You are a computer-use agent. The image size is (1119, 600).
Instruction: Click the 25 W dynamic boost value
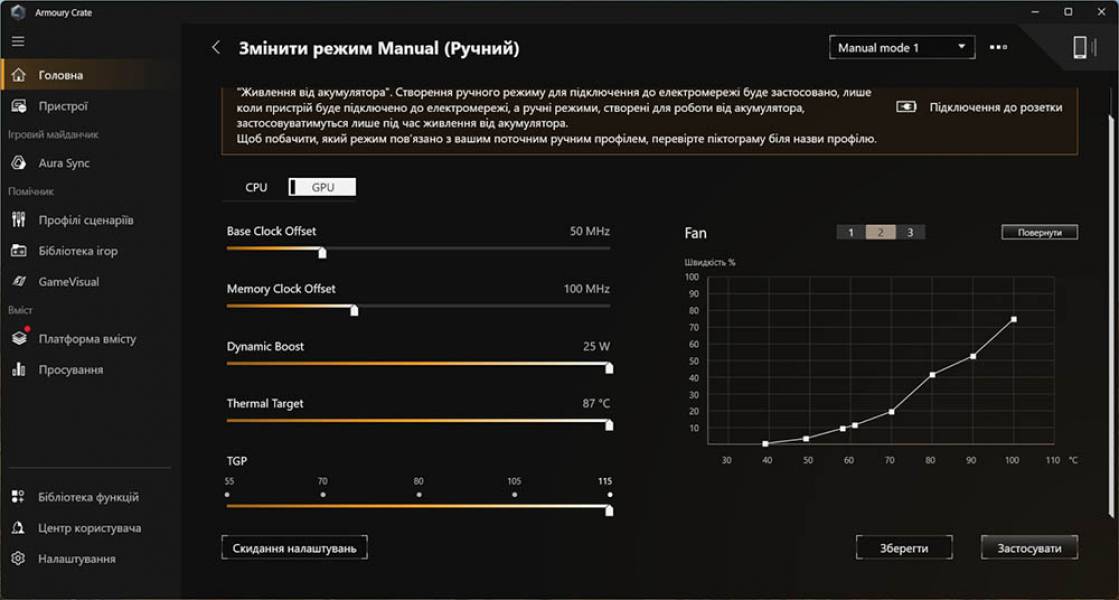pos(597,346)
